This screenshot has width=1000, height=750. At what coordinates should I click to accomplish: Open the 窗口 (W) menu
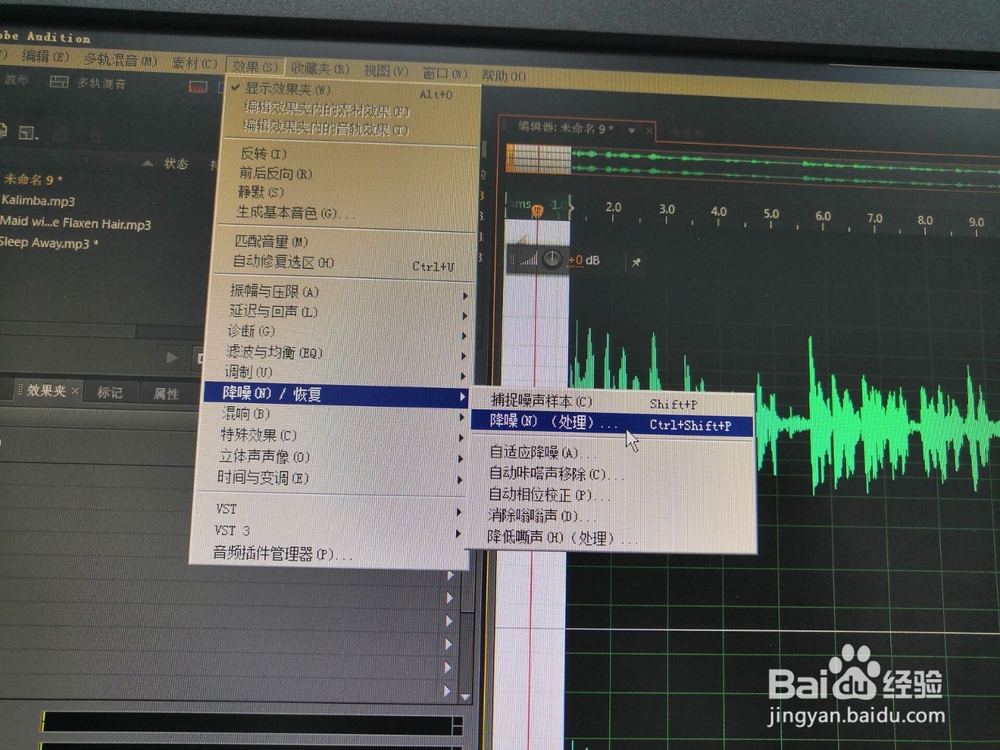point(445,73)
